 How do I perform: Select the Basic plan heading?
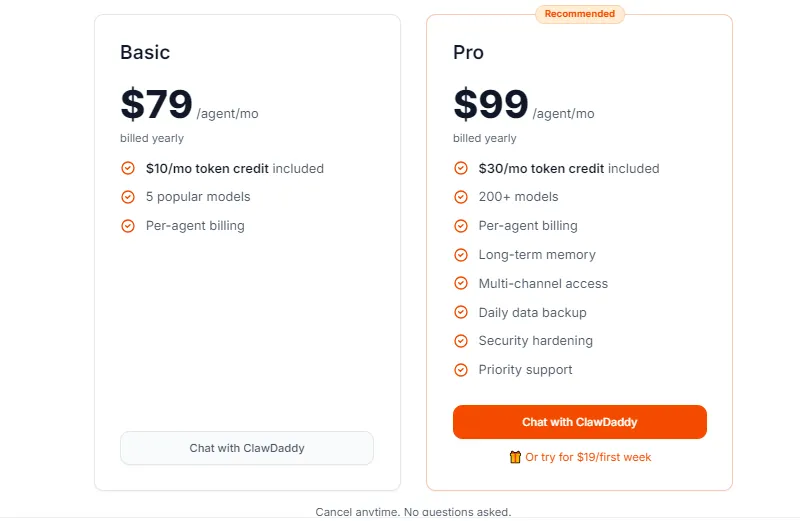tap(145, 52)
